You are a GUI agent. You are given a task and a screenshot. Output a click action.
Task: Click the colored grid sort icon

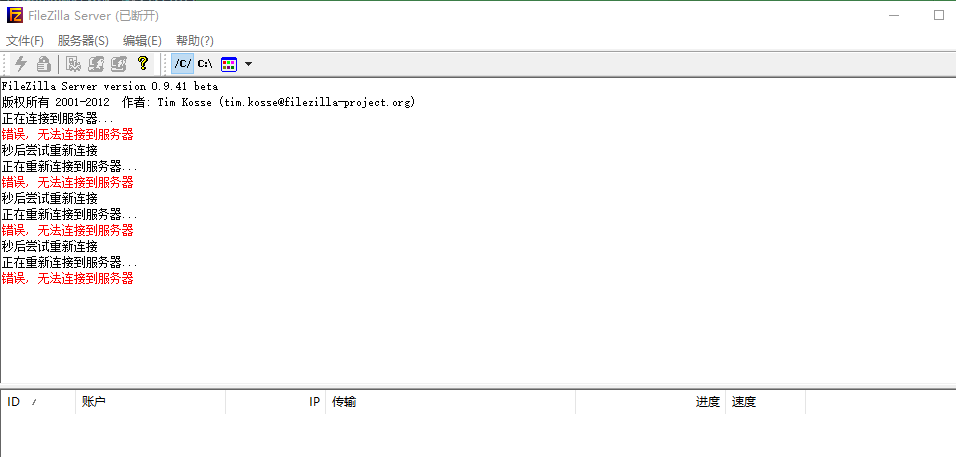click(x=229, y=63)
